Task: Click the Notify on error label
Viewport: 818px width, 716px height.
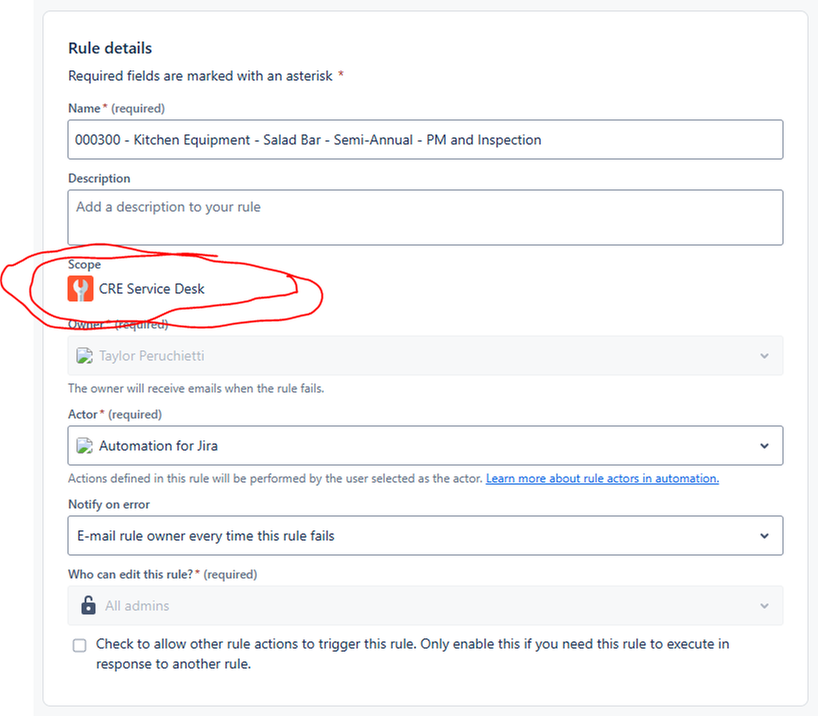Action: tap(109, 505)
